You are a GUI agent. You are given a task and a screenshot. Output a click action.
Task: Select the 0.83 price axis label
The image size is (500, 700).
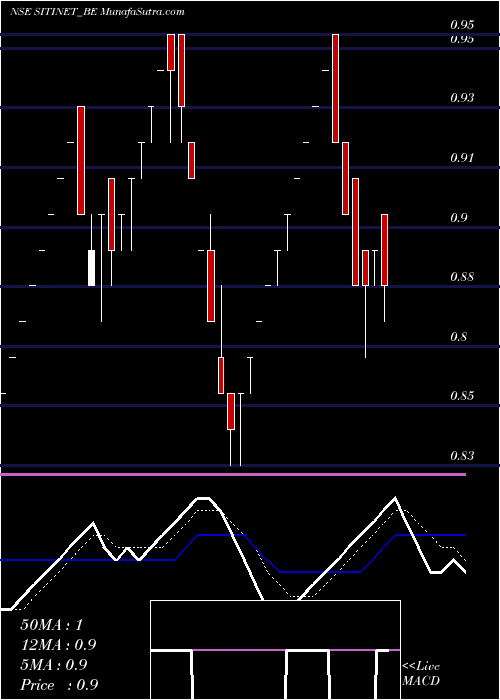point(462,456)
